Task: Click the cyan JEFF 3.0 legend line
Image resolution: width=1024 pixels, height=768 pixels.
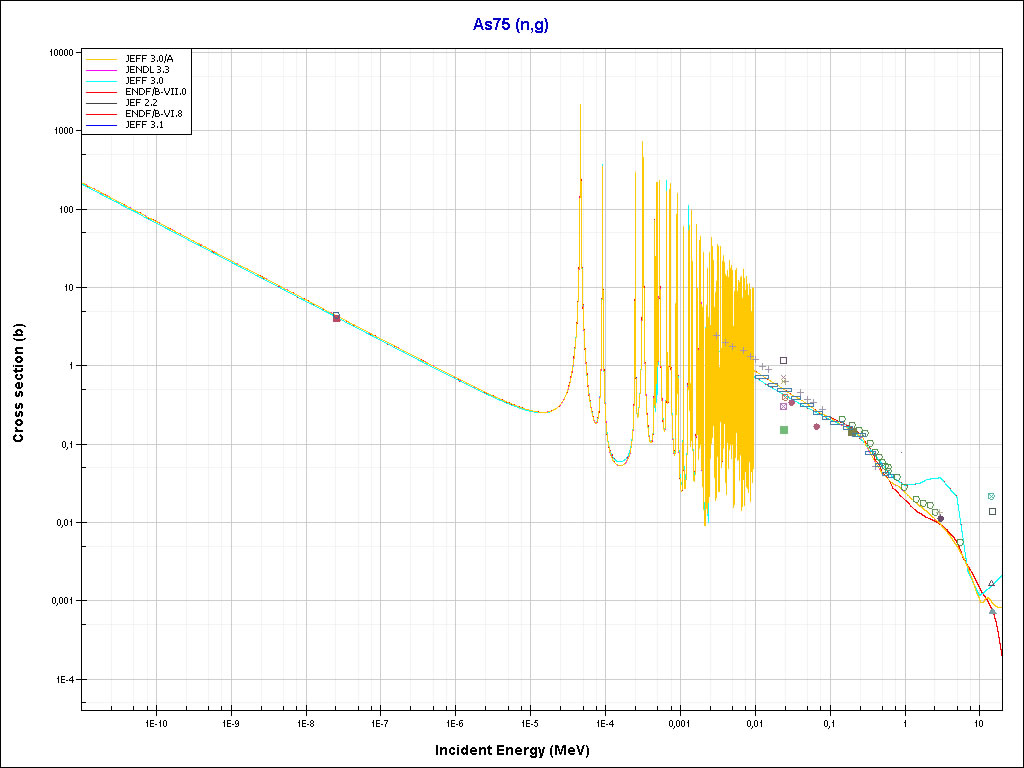Action: click(x=102, y=80)
